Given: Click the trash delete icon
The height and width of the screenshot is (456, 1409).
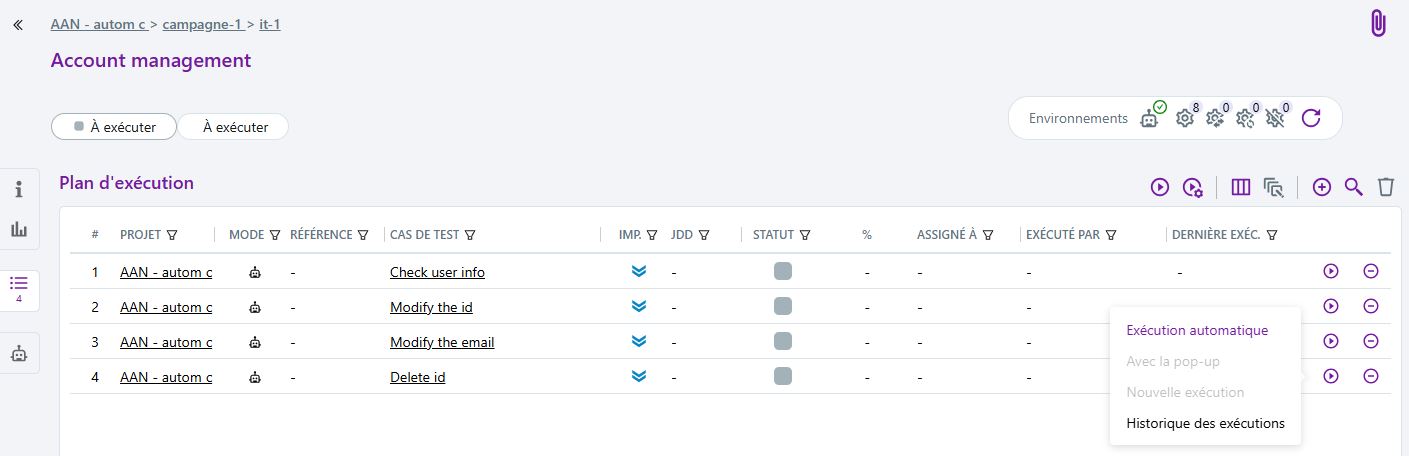Looking at the screenshot, I should click(x=1385, y=187).
